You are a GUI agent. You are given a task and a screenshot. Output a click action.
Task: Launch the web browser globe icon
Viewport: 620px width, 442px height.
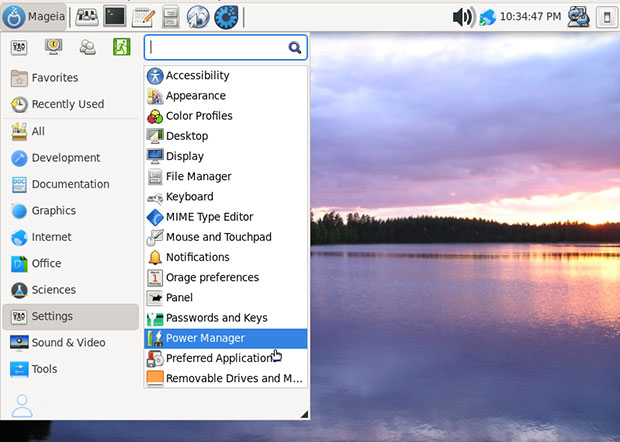pyautogui.click(x=198, y=17)
